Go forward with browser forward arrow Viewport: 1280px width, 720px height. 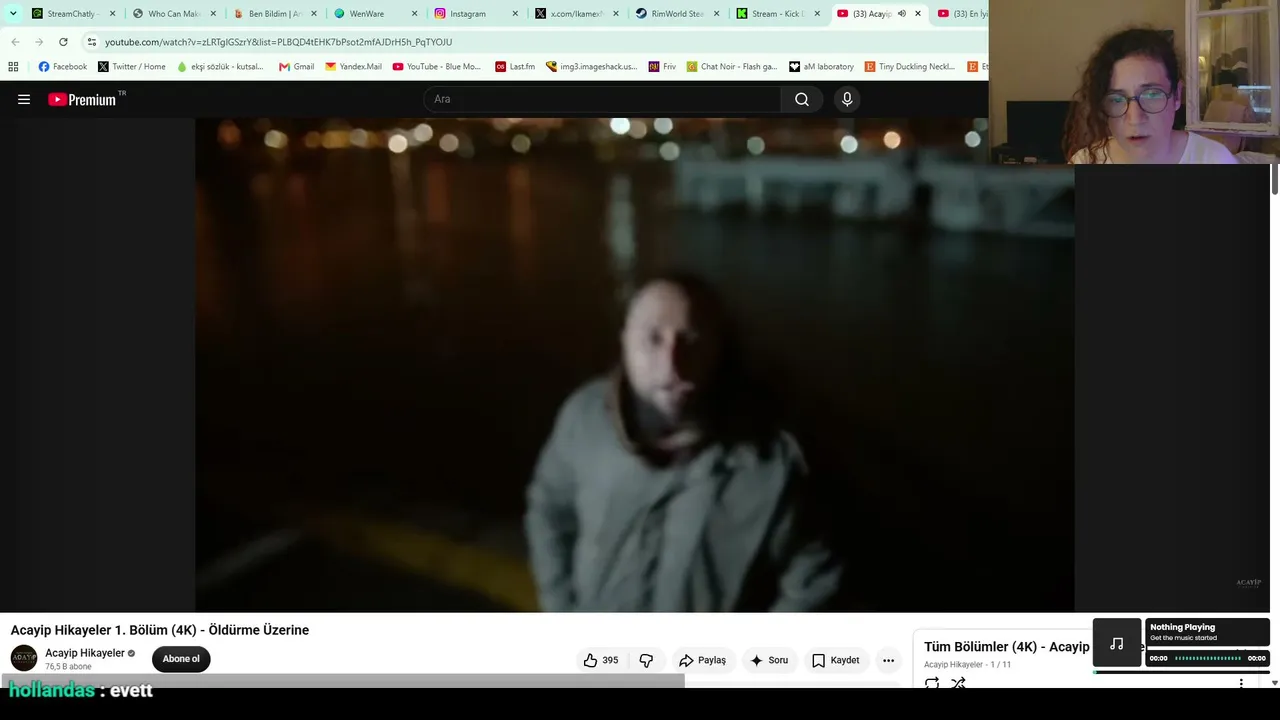(39, 42)
